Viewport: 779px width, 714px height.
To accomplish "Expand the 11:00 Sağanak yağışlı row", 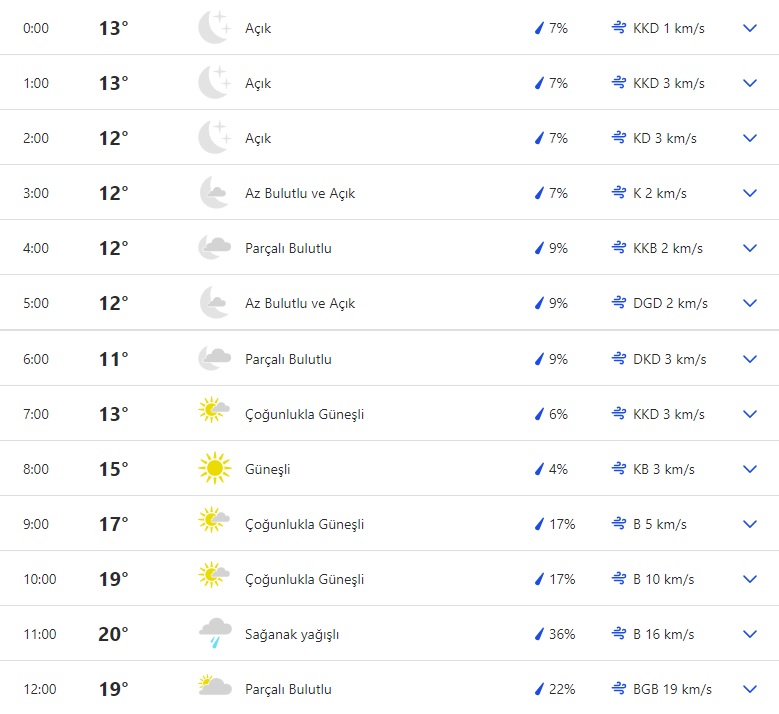I will click(x=750, y=634).
